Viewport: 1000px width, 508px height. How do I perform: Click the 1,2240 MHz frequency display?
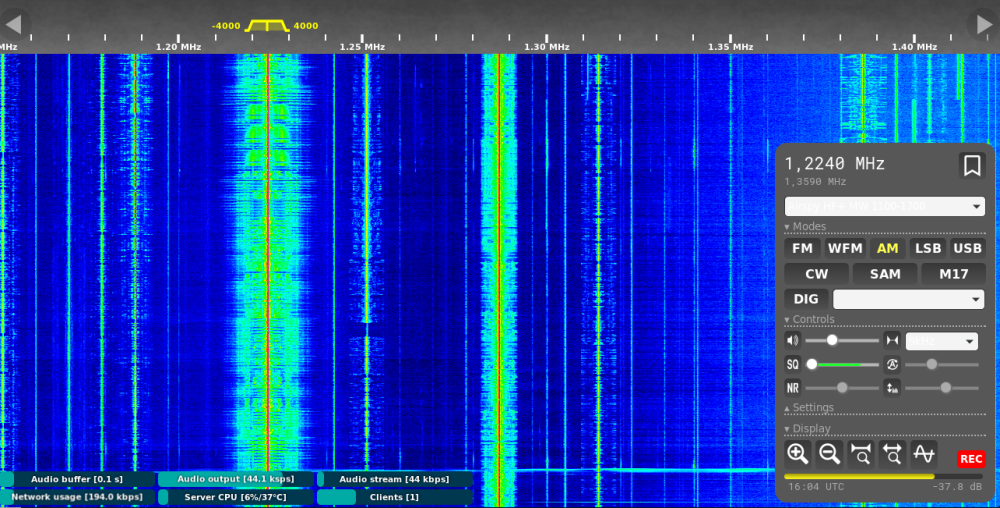click(x=834, y=164)
